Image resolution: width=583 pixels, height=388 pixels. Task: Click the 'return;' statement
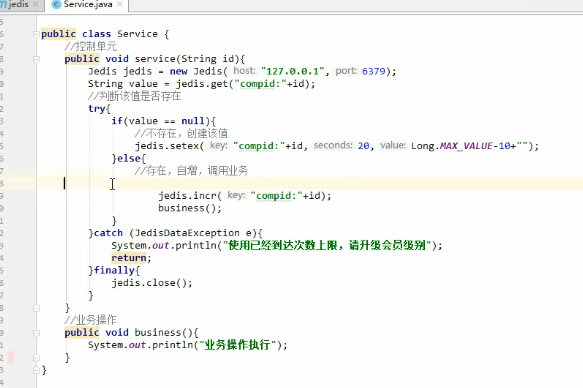pyautogui.click(x=131, y=258)
